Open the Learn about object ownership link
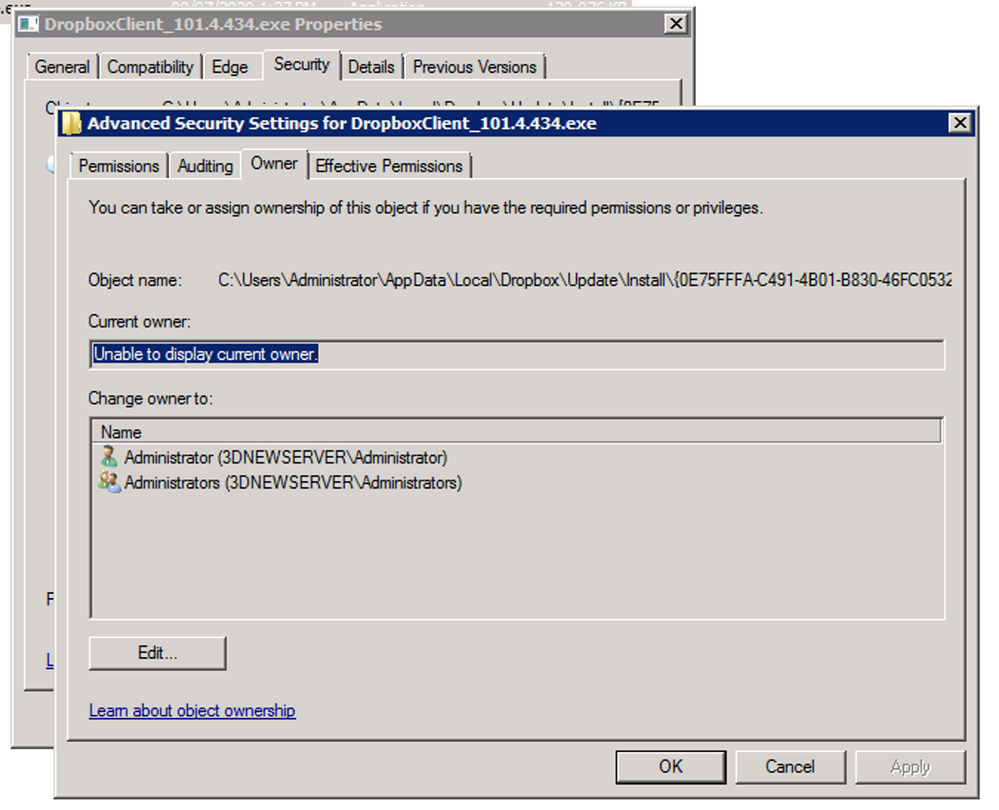 click(x=192, y=710)
